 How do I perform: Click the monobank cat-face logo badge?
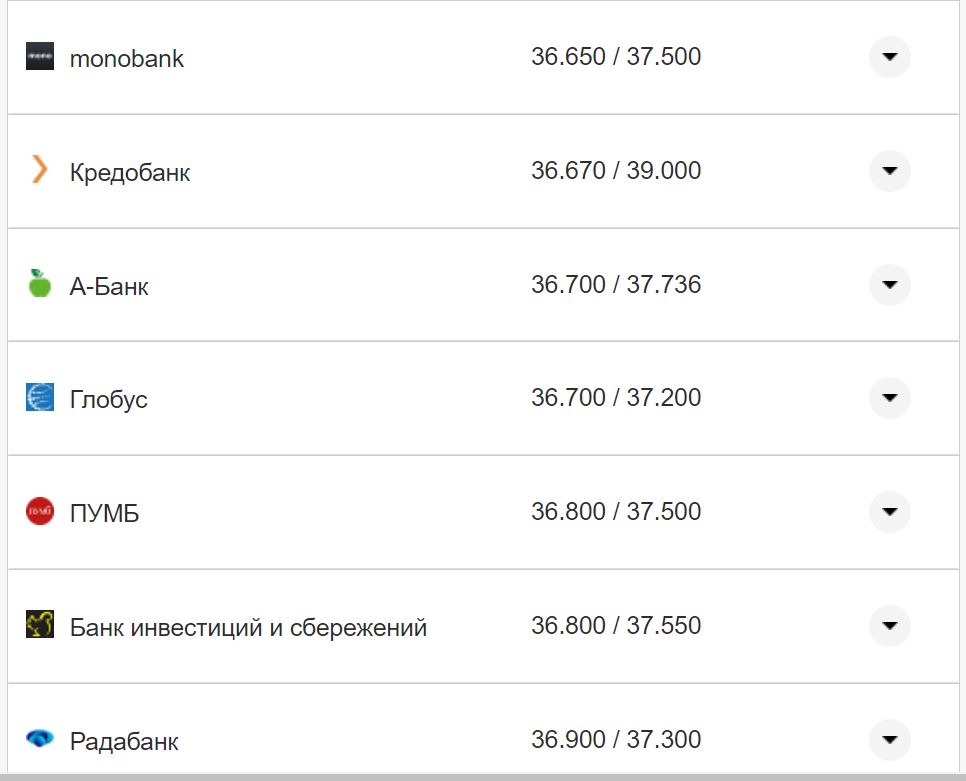coord(38,57)
